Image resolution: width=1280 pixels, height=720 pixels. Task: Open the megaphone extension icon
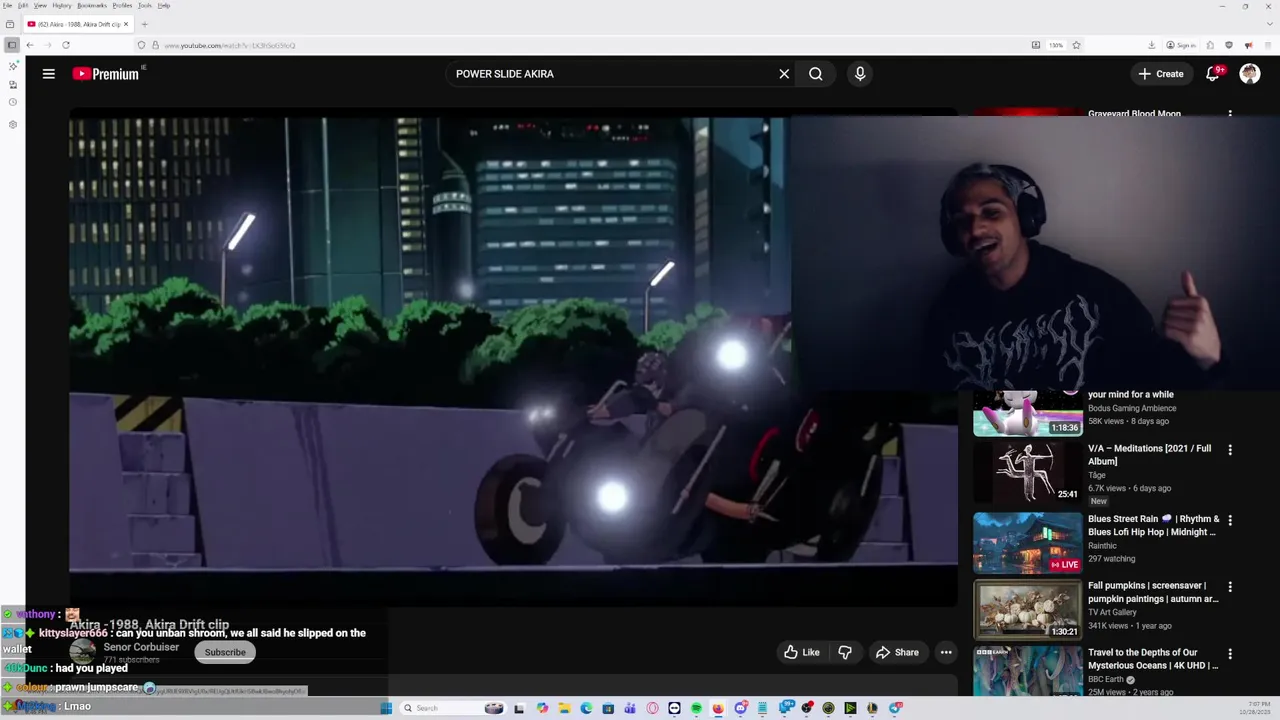click(x=1248, y=45)
